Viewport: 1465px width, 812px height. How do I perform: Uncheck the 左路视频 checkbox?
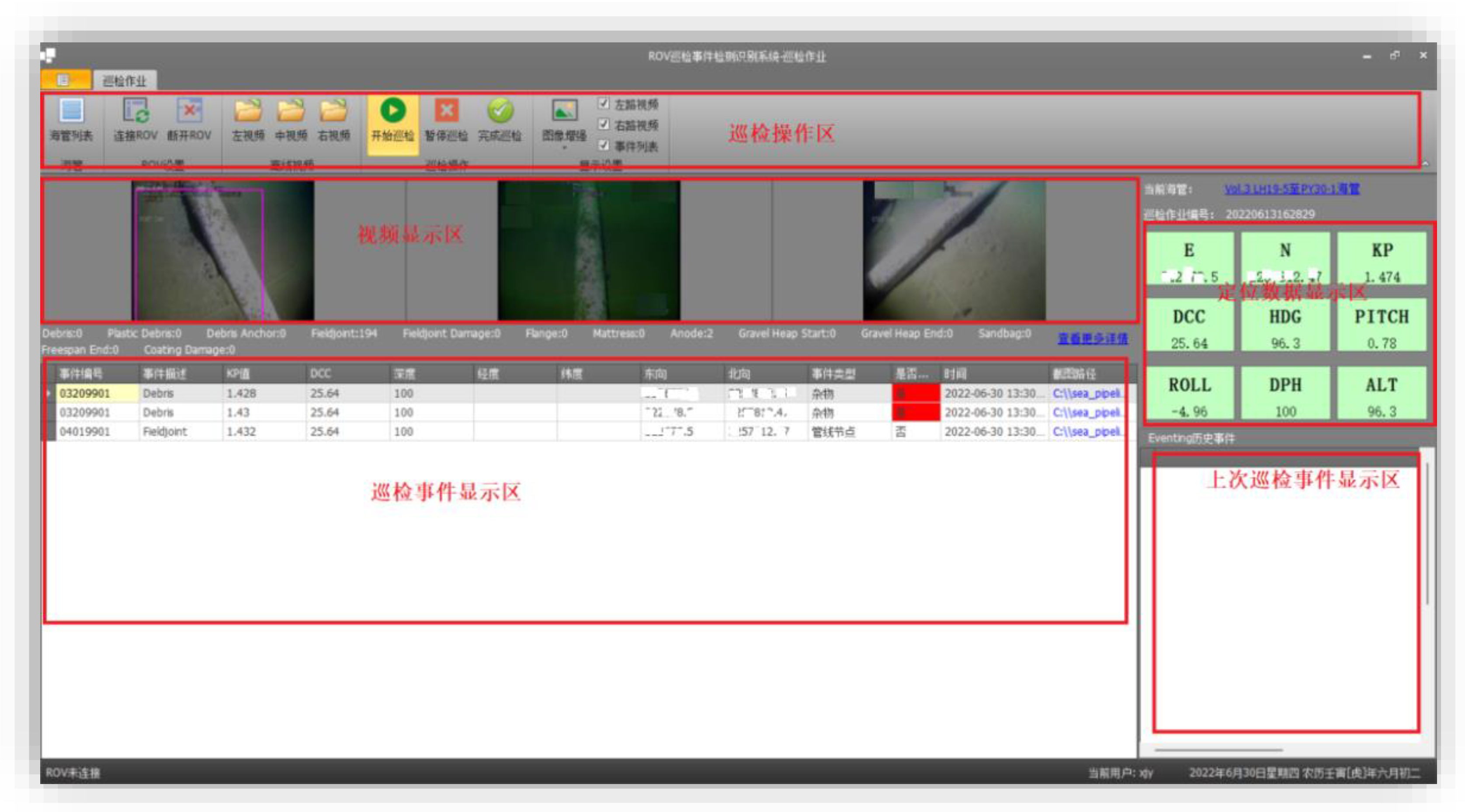(604, 104)
